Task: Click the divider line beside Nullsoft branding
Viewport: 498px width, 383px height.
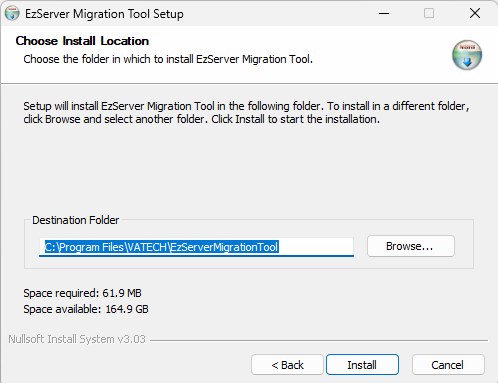Action: pos(319,340)
